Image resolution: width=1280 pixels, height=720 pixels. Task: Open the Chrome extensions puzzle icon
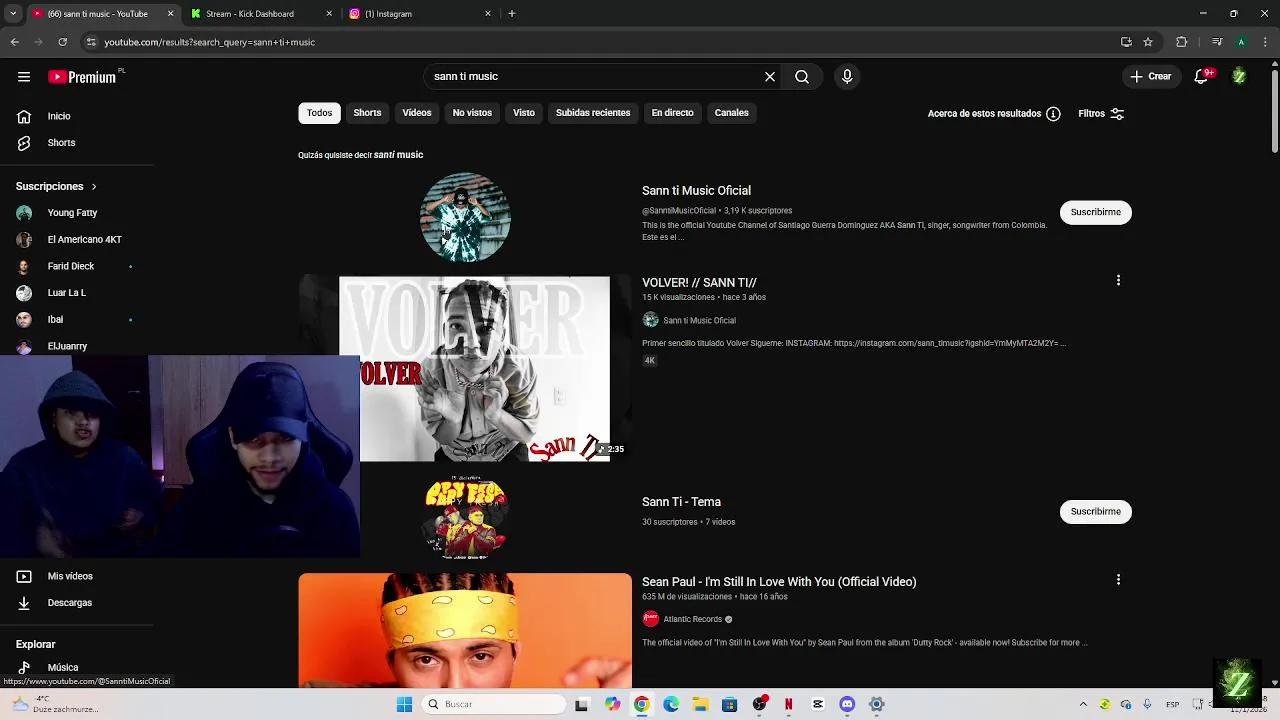tap(1182, 42)
